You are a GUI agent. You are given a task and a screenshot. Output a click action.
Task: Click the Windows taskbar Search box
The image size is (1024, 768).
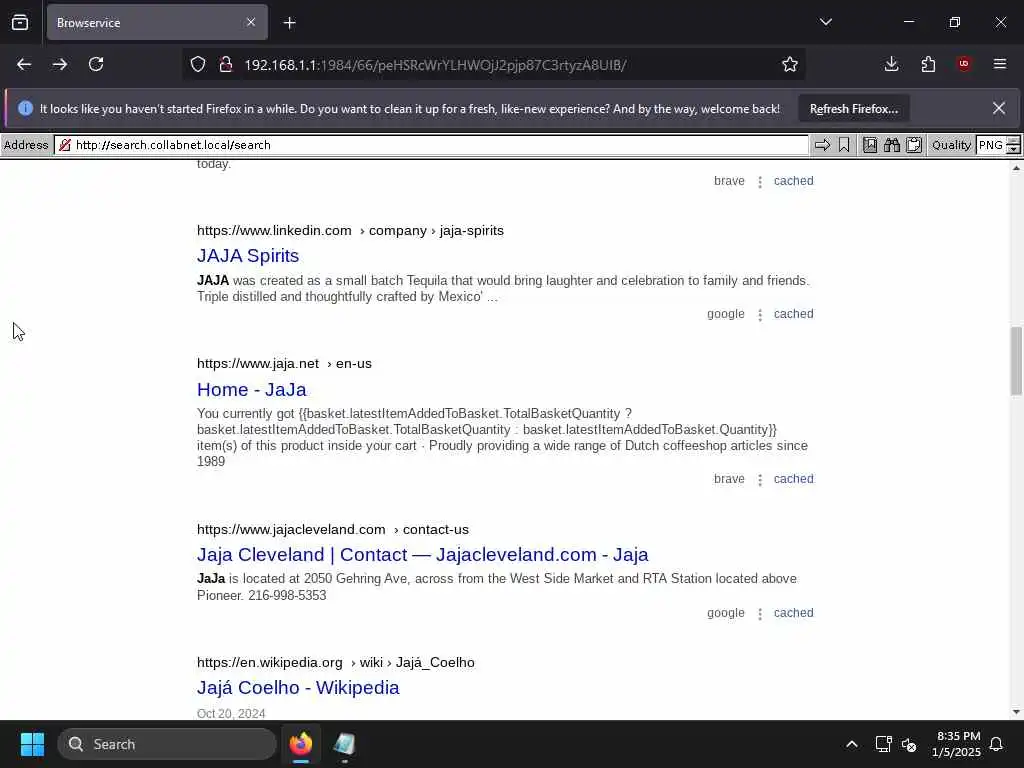(x=167, y=744)
